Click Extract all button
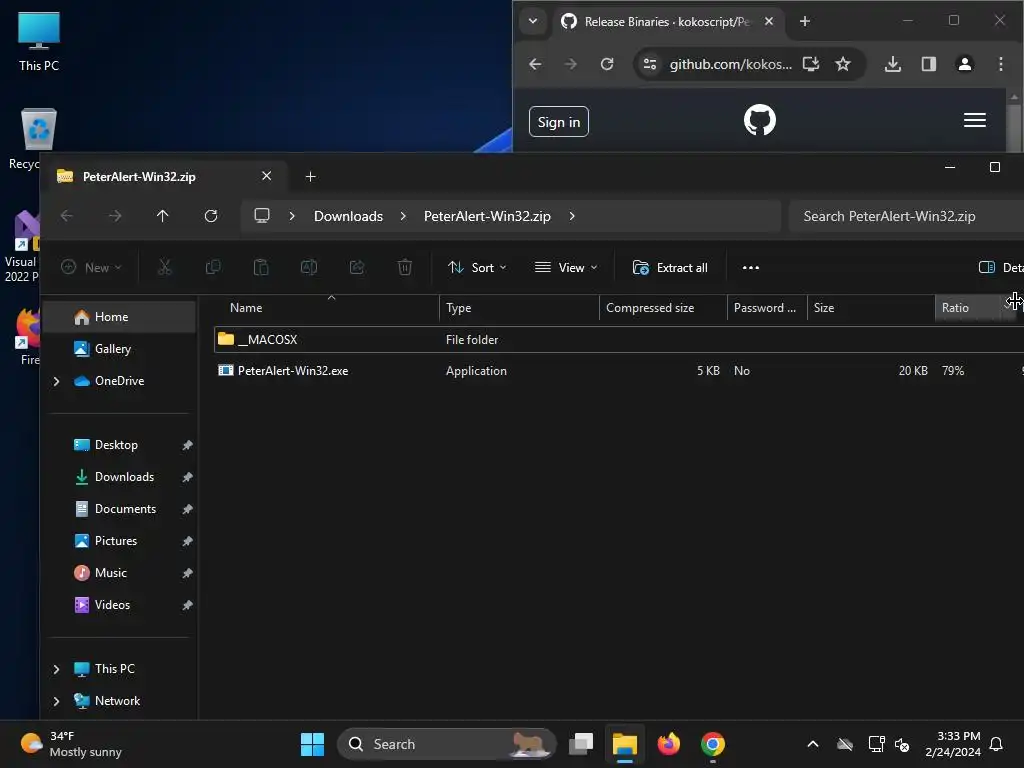Screen dimensions: 1024x768 670,268
